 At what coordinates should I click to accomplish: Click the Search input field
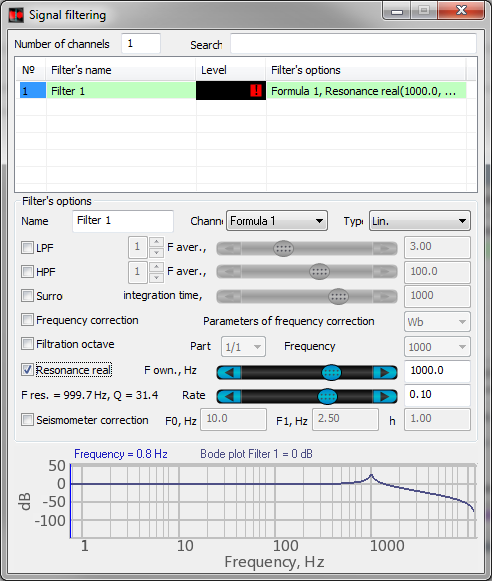[x=353, y=44]
